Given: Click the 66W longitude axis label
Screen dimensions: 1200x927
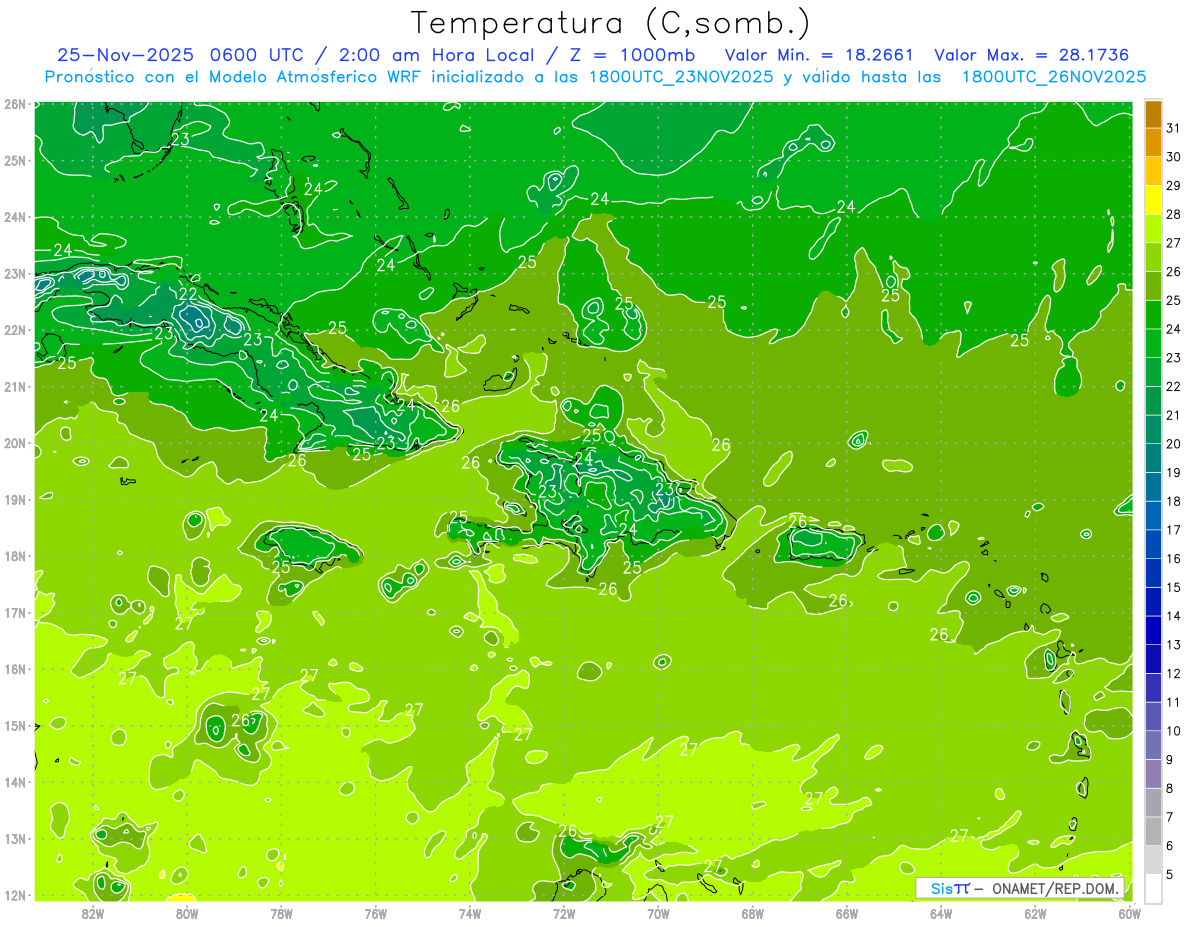Looking at the screenshot, I should click(x=846, y=913).
